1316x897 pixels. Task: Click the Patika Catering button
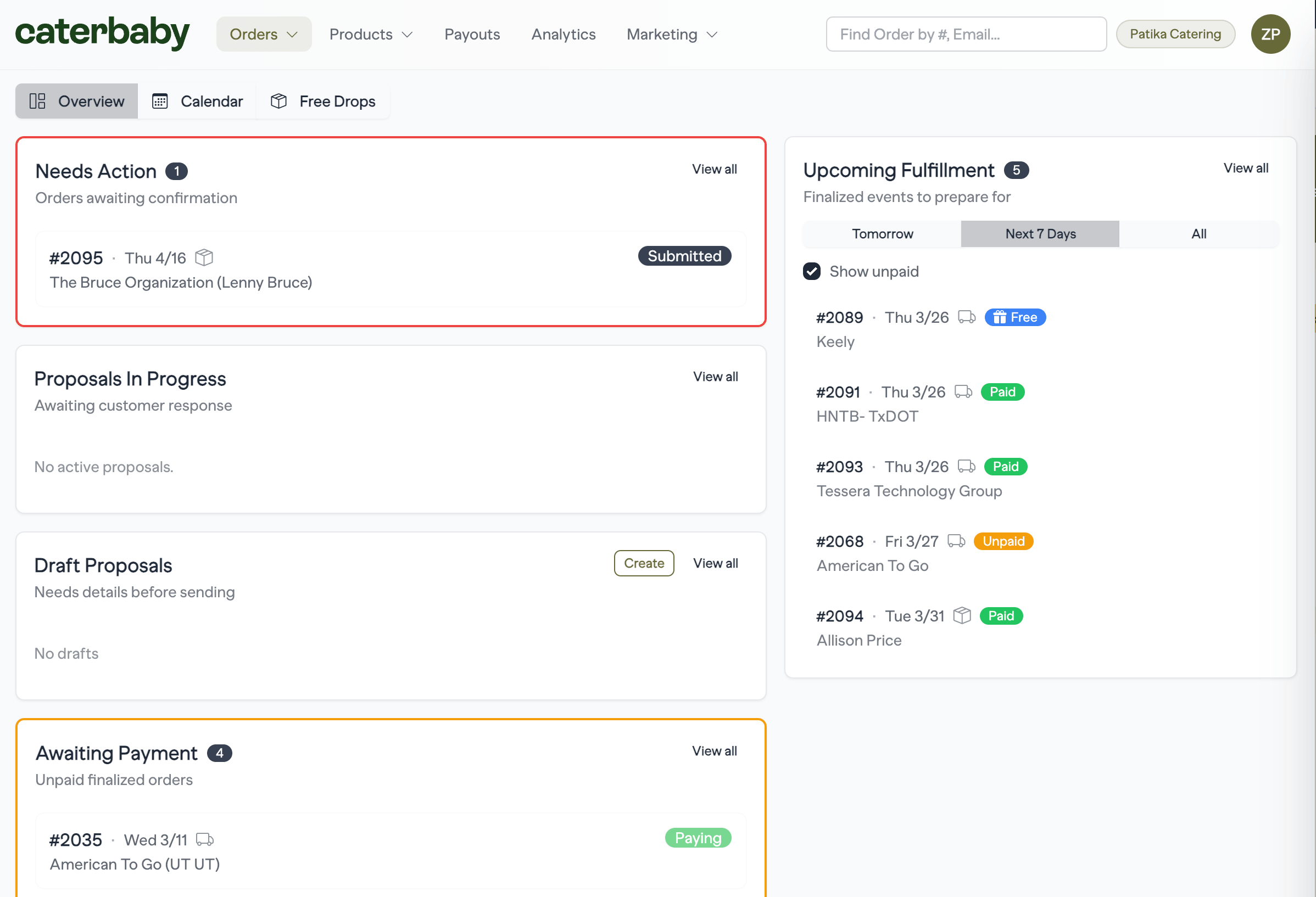pos(1175,34)
